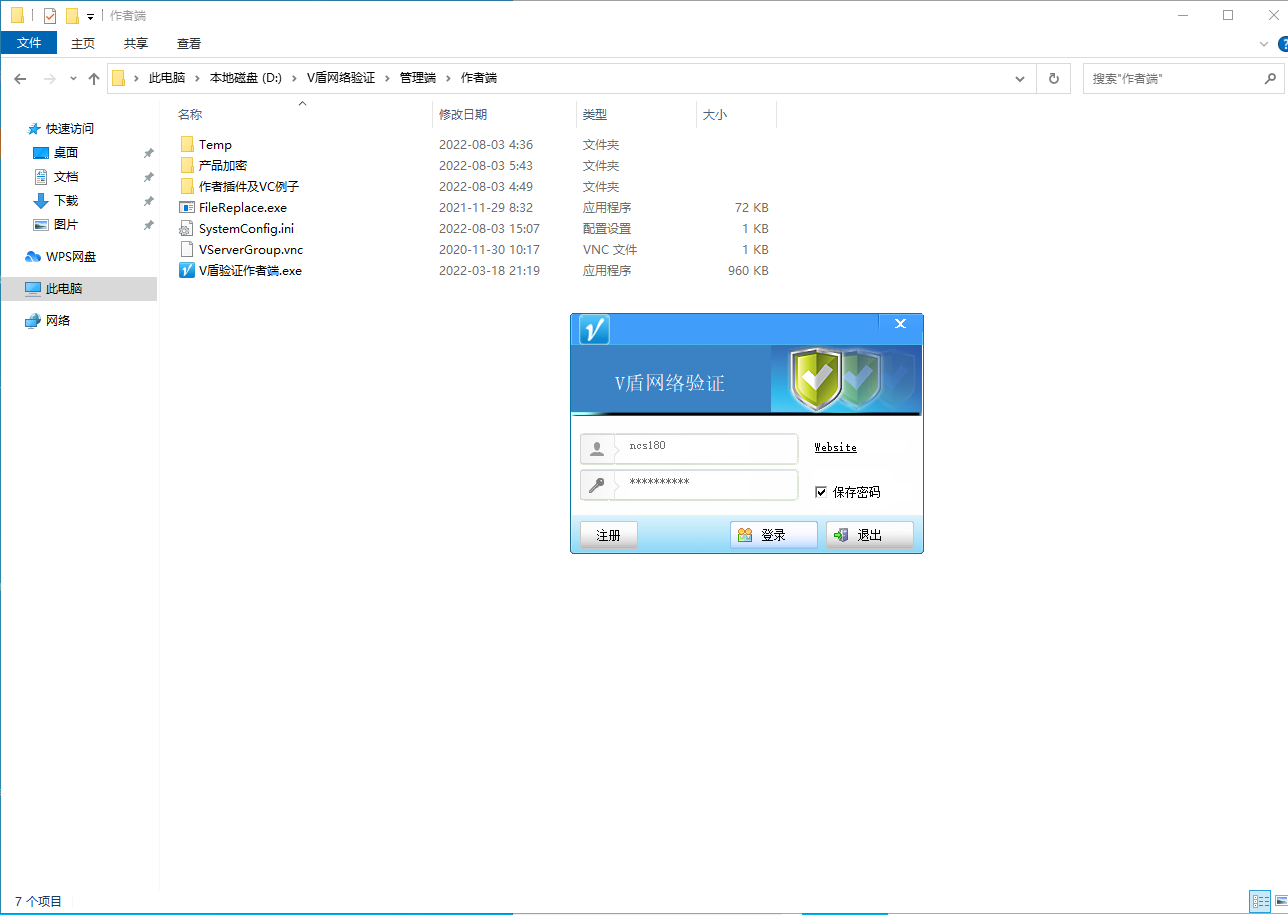Image resolution: width=1288 pixels, height=915 pixels.
Task: Click the new folder icon in Explorer title bar
Action: 72,15
